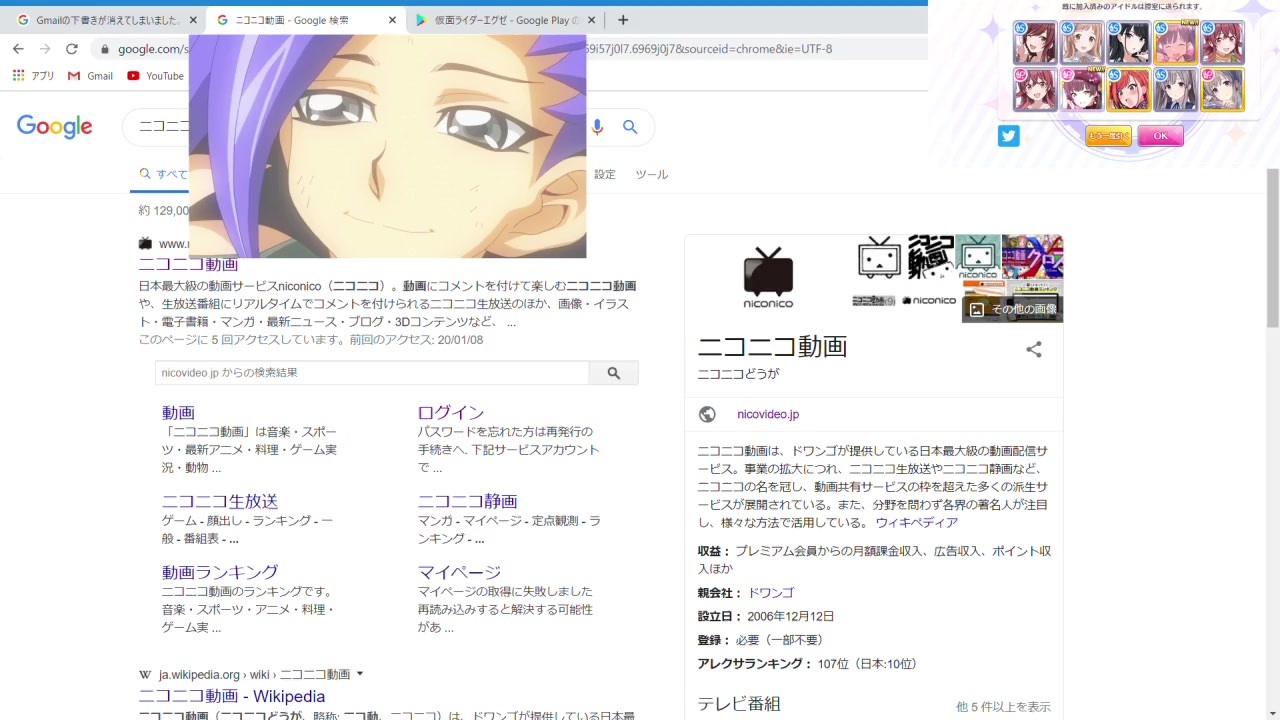
Task: Open the YouTube bookmark
Action: pyautogui.click(x=156, y=76)
